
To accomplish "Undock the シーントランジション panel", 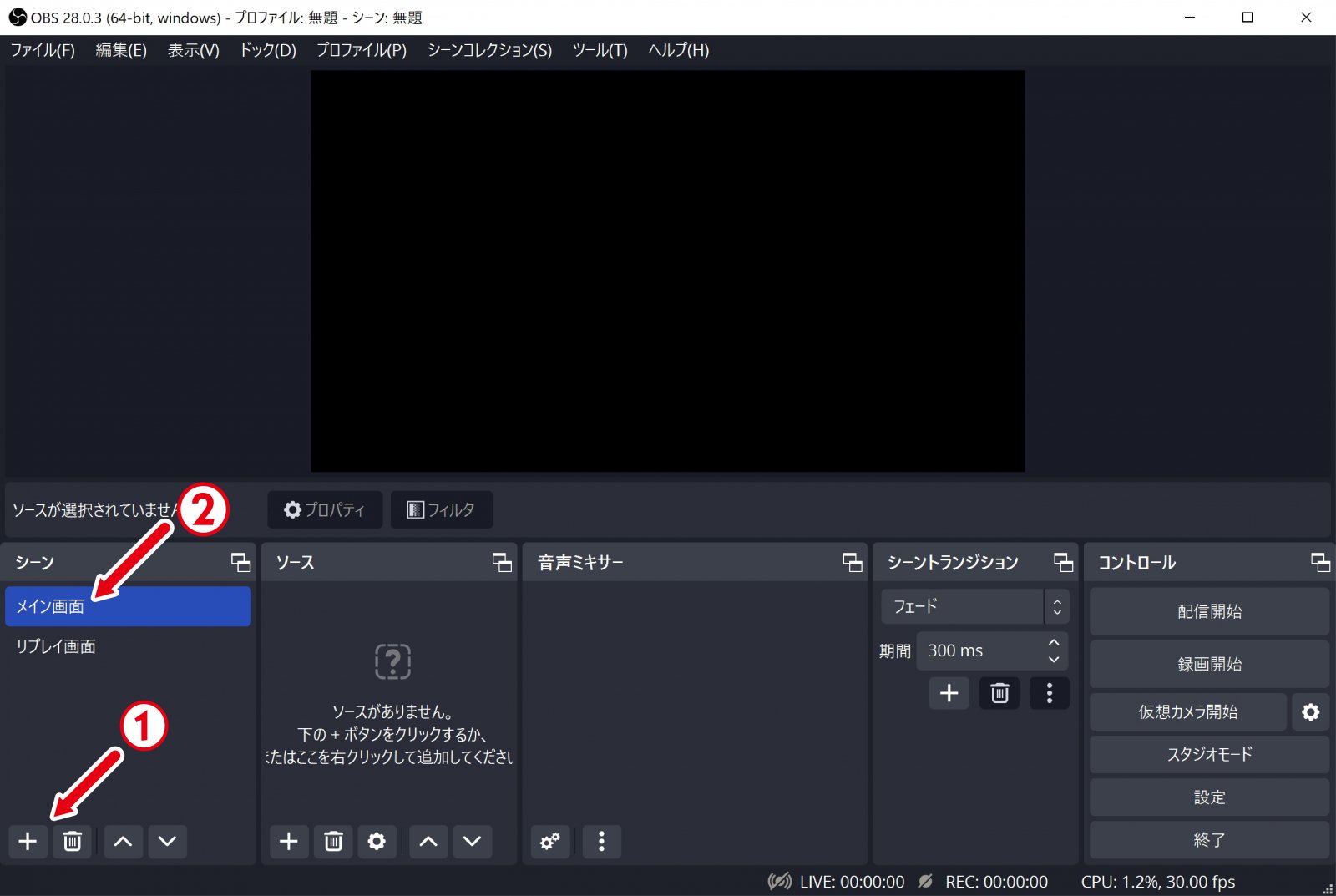I will pos(1063,563).
